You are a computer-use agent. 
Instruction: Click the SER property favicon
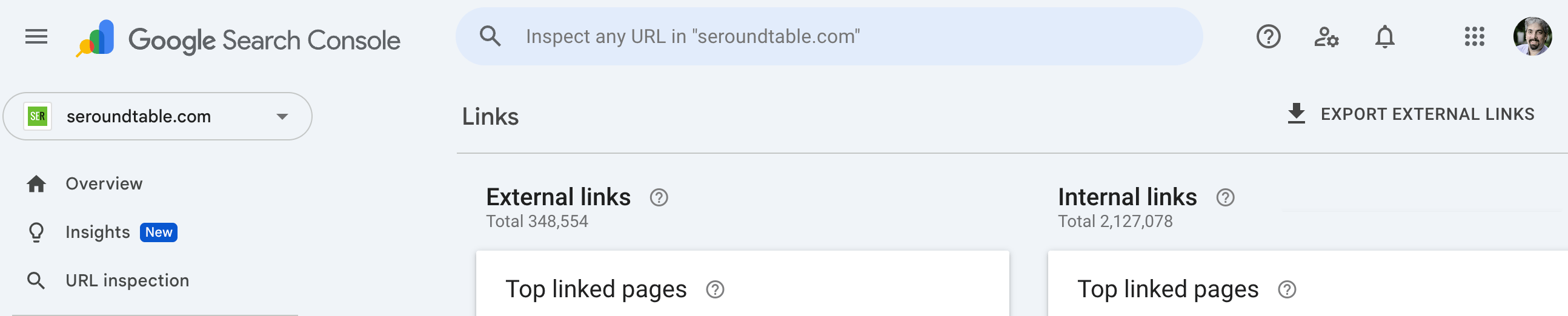pos(38,116)
